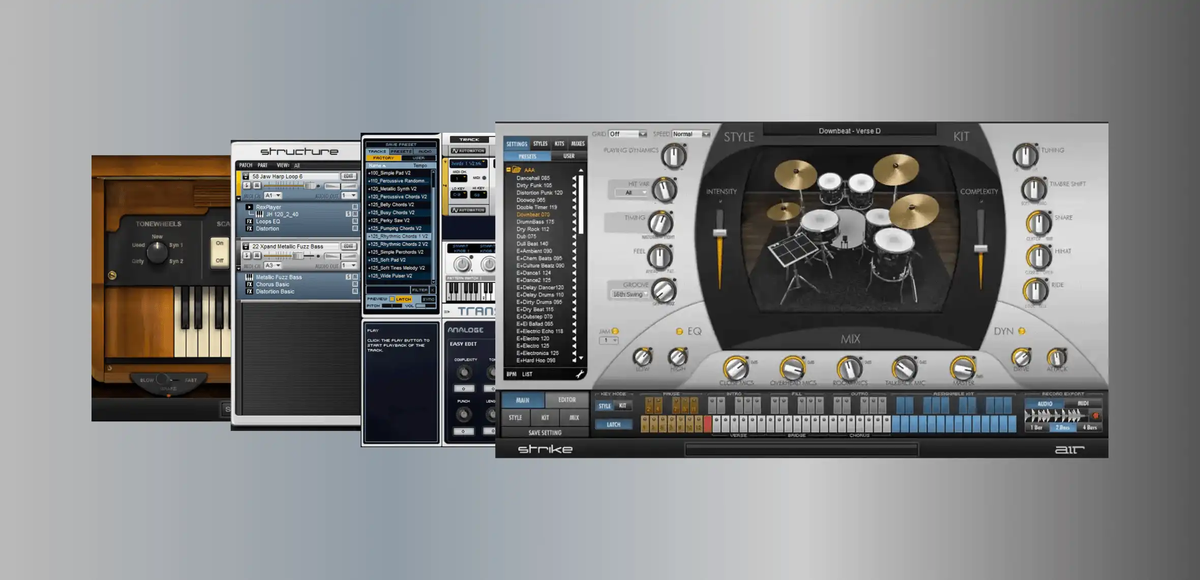The image size is (1200, 580).
Task: Click the Main page button in Strike
Action: 522,400
